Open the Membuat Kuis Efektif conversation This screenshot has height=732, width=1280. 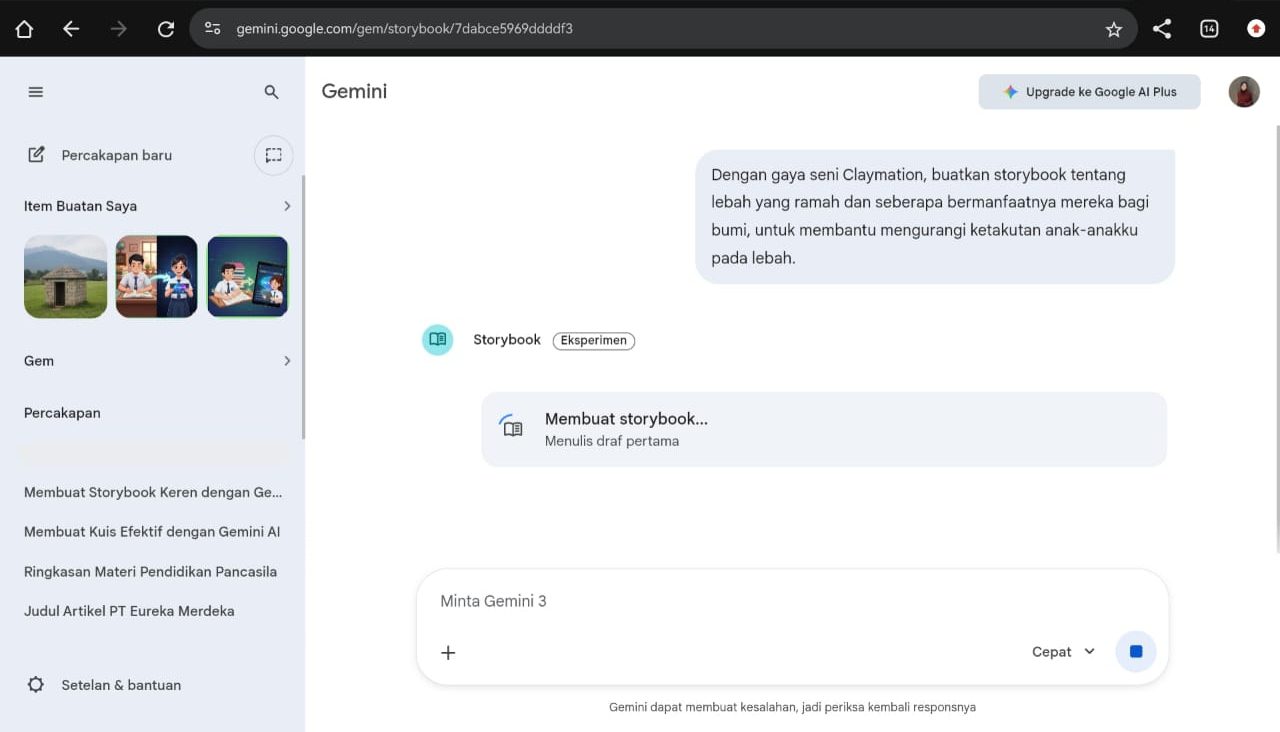(x=152, y=532)
